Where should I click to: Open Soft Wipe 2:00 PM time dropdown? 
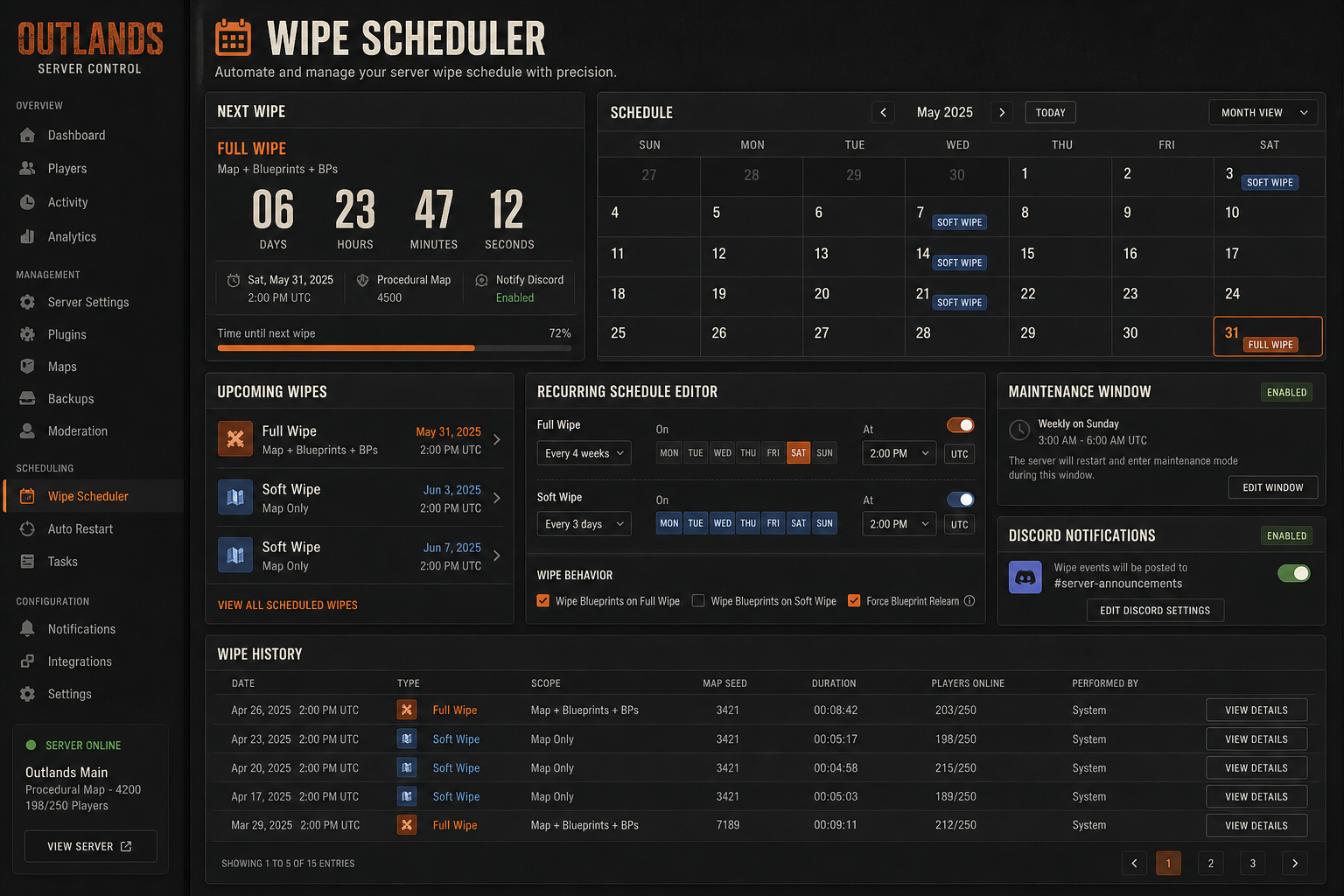click(x=899, y=524)
